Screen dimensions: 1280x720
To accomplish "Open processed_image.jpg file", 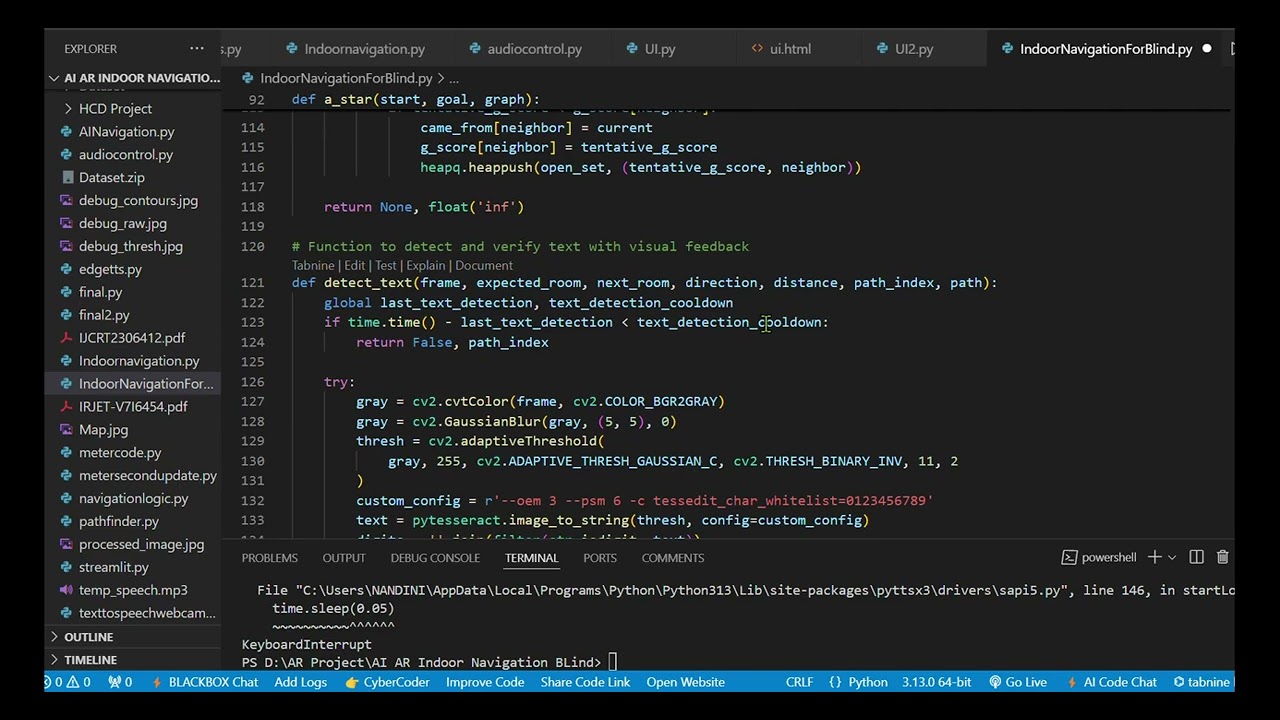I will pyautogui.click(x=141, y=545).
